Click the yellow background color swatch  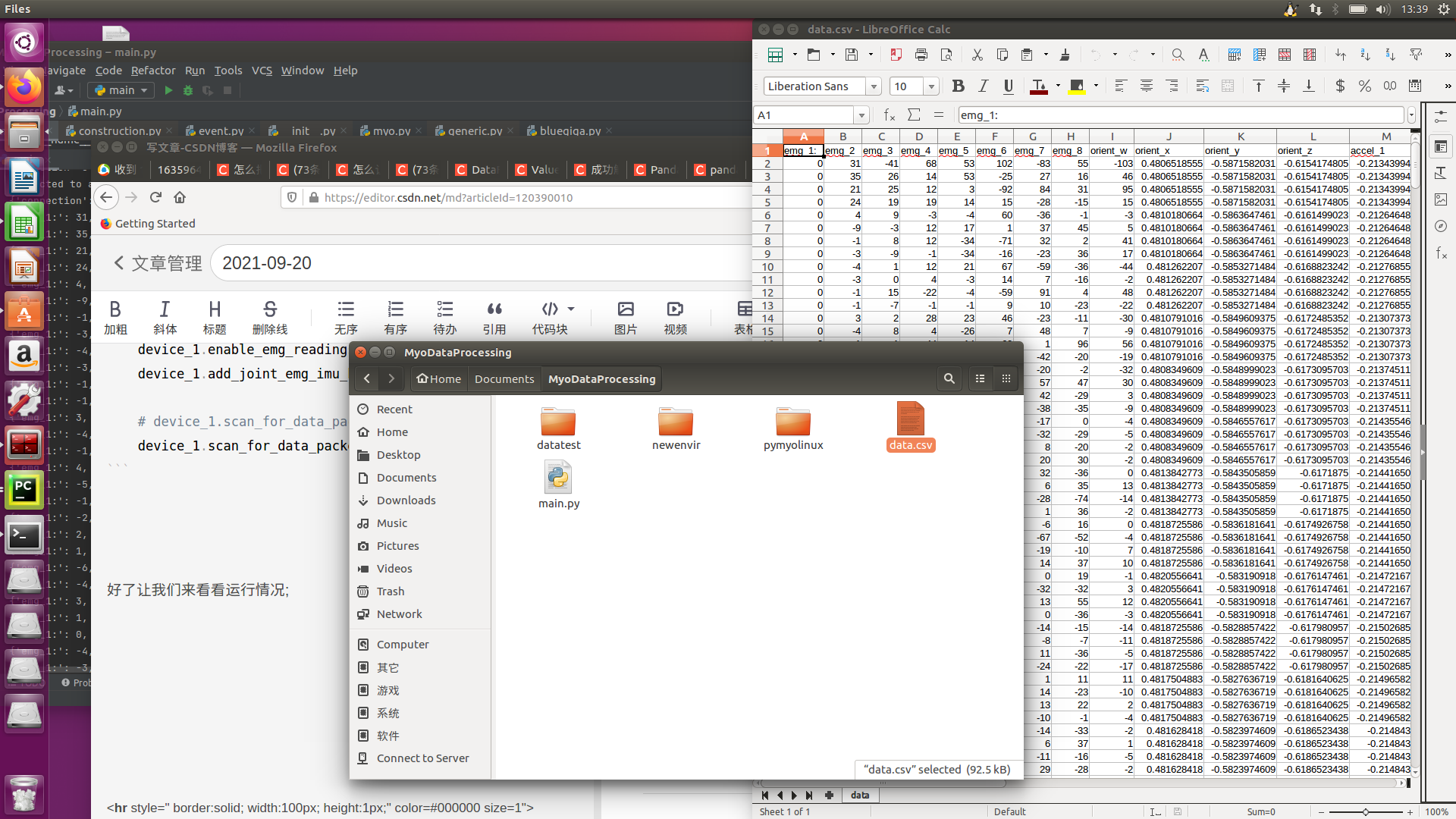pyautogui.click(x=1076, y=86)
